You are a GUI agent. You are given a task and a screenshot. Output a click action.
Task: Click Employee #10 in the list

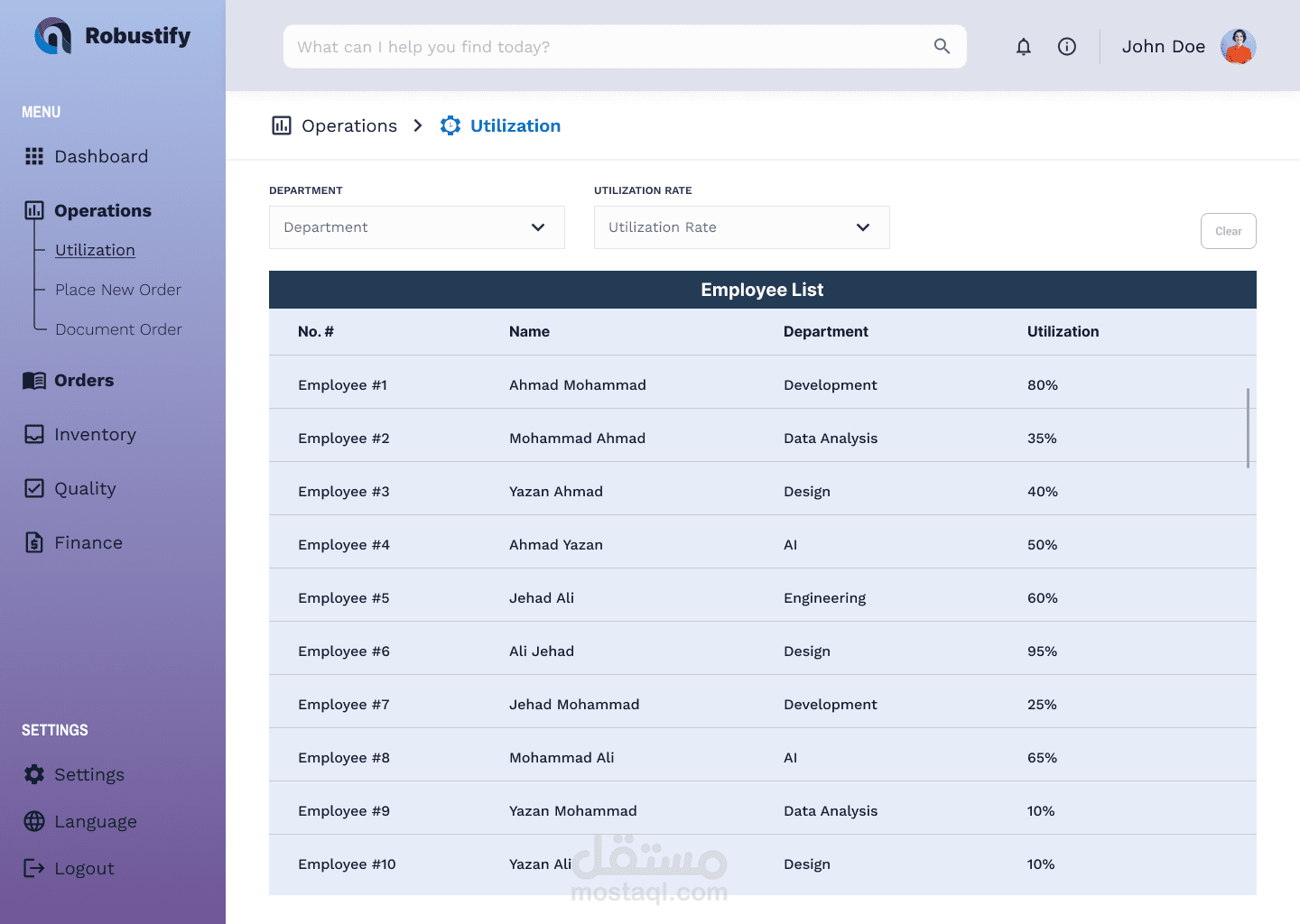[347, 864]
